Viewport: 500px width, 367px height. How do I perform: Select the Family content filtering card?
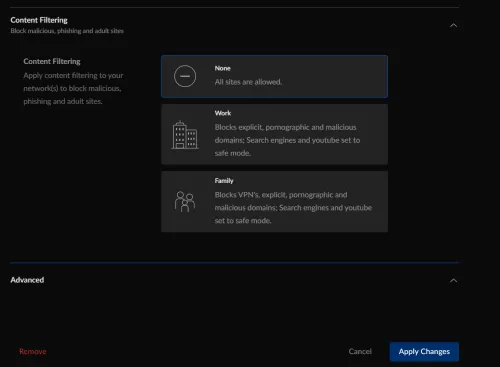pyautogui.click(x=274, y=202)
